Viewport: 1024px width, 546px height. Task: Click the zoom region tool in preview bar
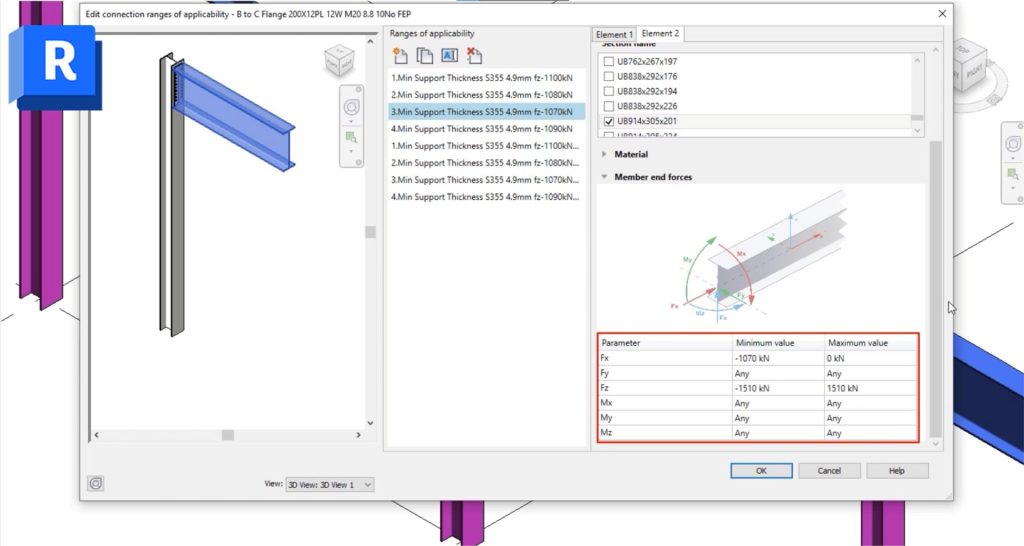pos(351,137)
